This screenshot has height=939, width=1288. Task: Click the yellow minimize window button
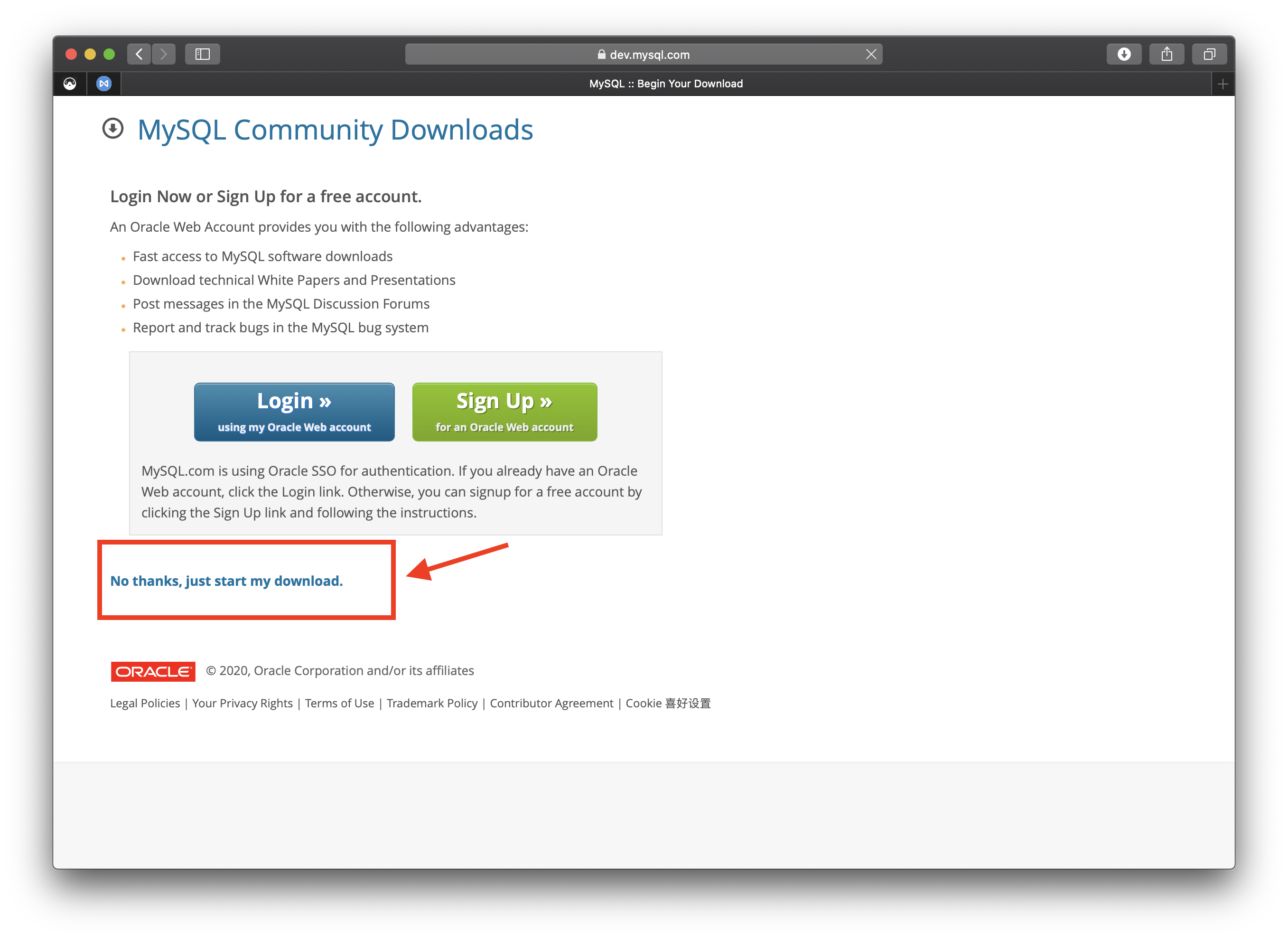point(90,54)
